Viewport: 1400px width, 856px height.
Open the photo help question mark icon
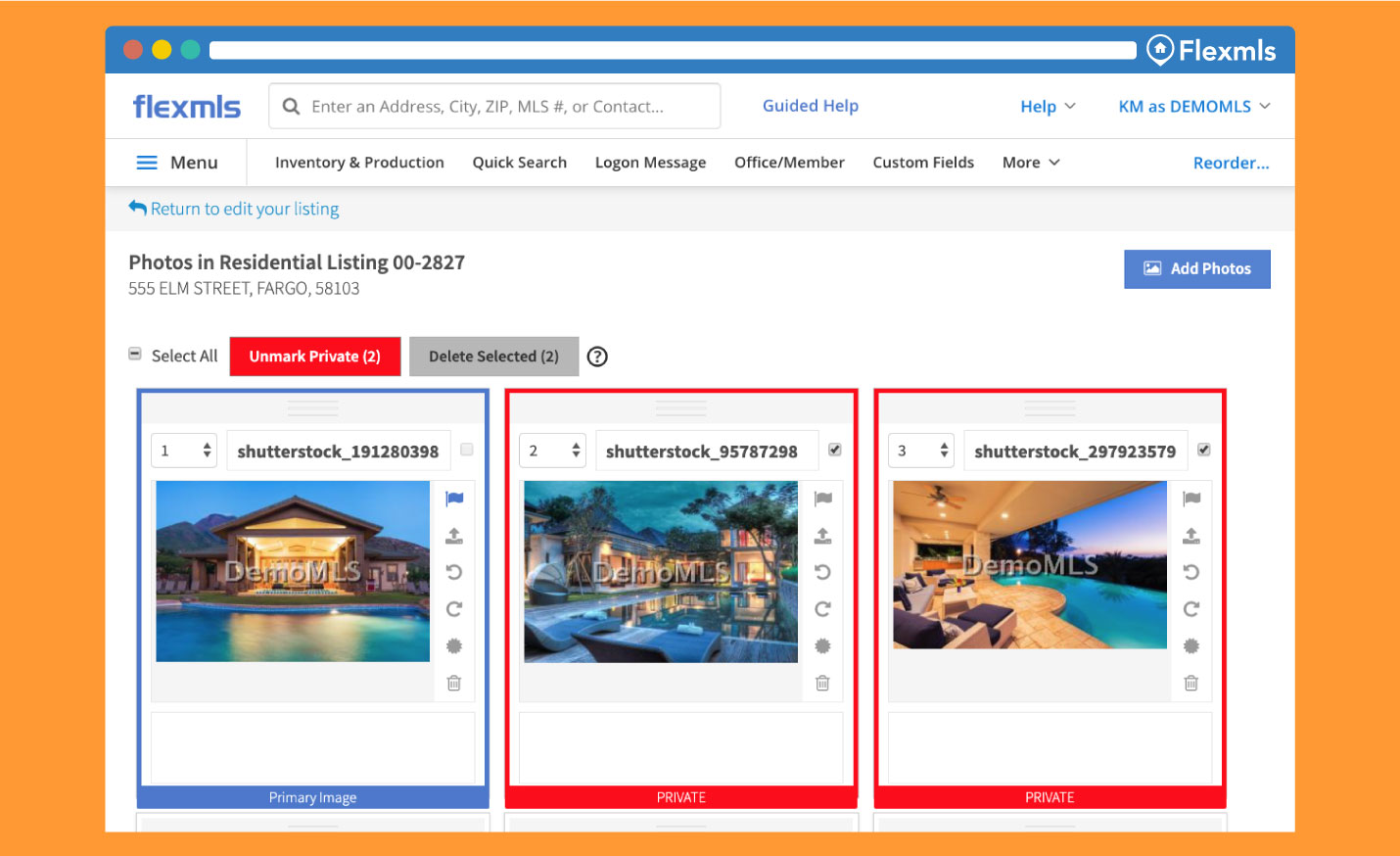point(597,357)
